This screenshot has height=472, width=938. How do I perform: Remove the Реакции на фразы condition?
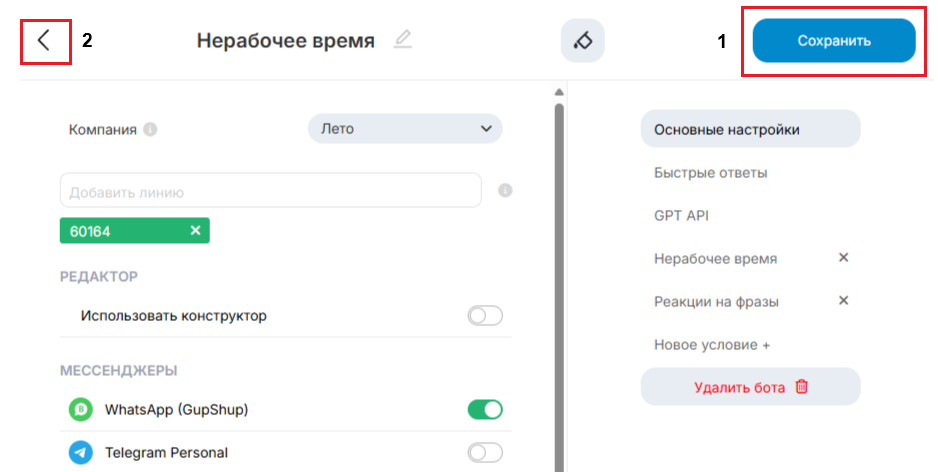pyautogui.click(x=843, y=301)
